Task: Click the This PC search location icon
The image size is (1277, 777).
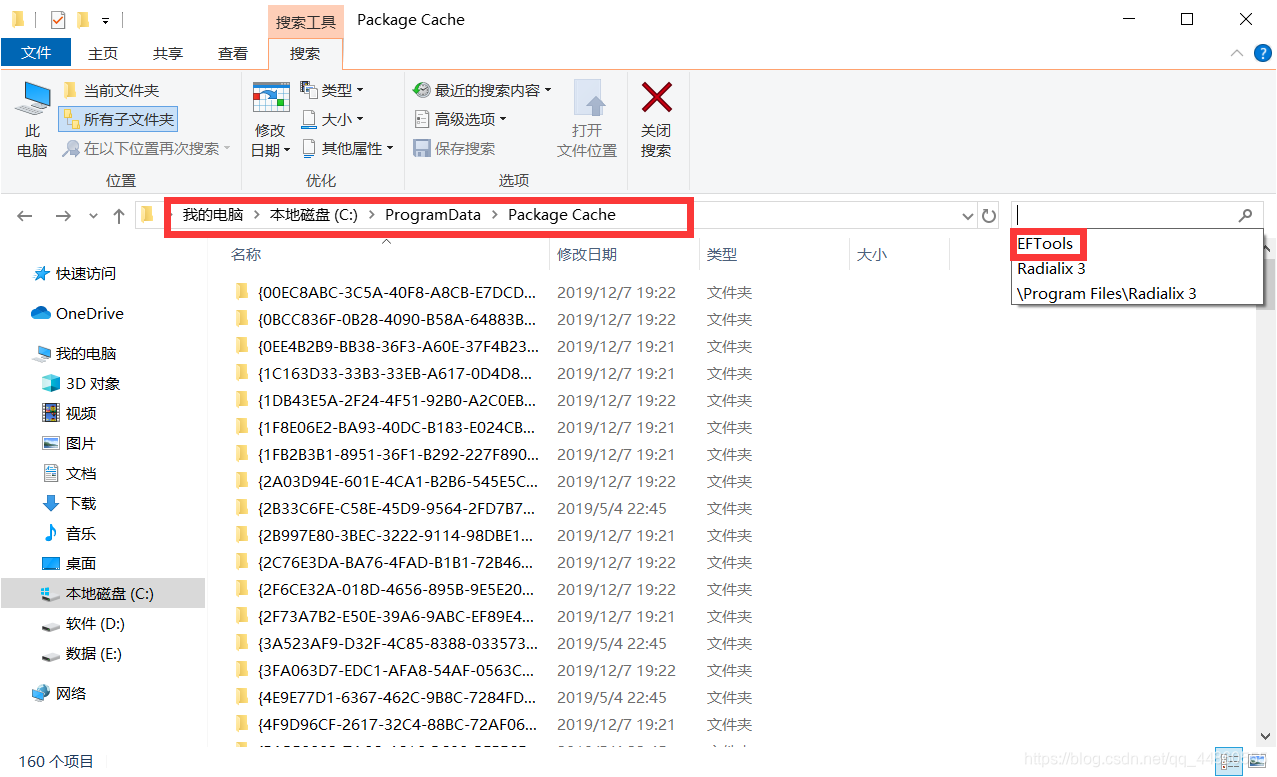Action: tap(32, 120)
